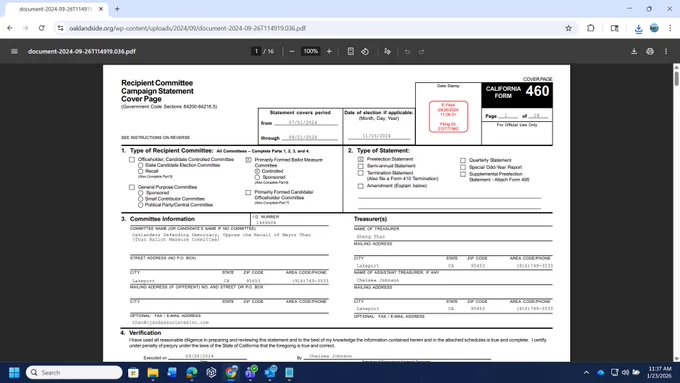Check the Quarterly Statement box
680x383 pixels.
tap(463, 160)
